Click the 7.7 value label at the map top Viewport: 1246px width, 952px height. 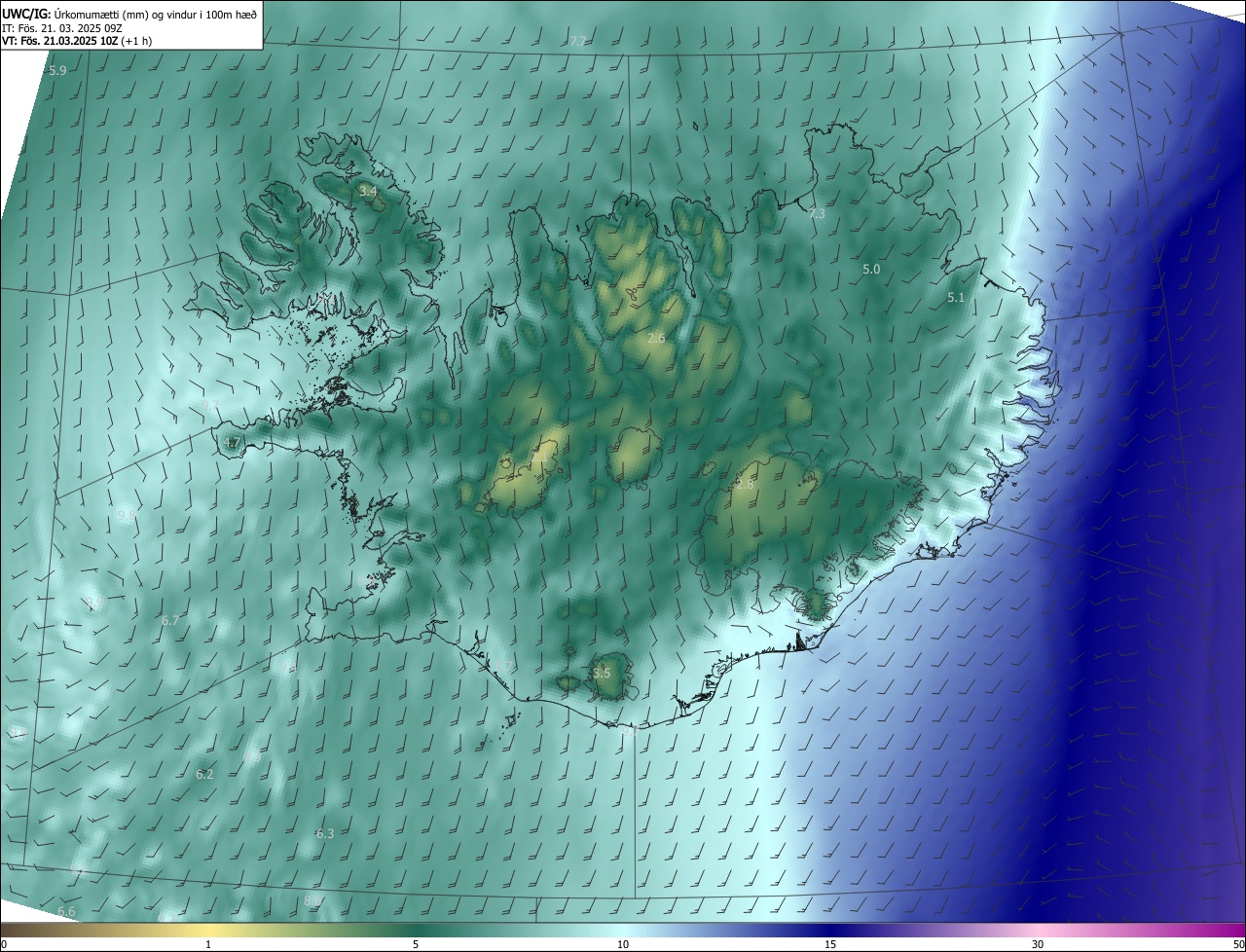pos(578,42)
